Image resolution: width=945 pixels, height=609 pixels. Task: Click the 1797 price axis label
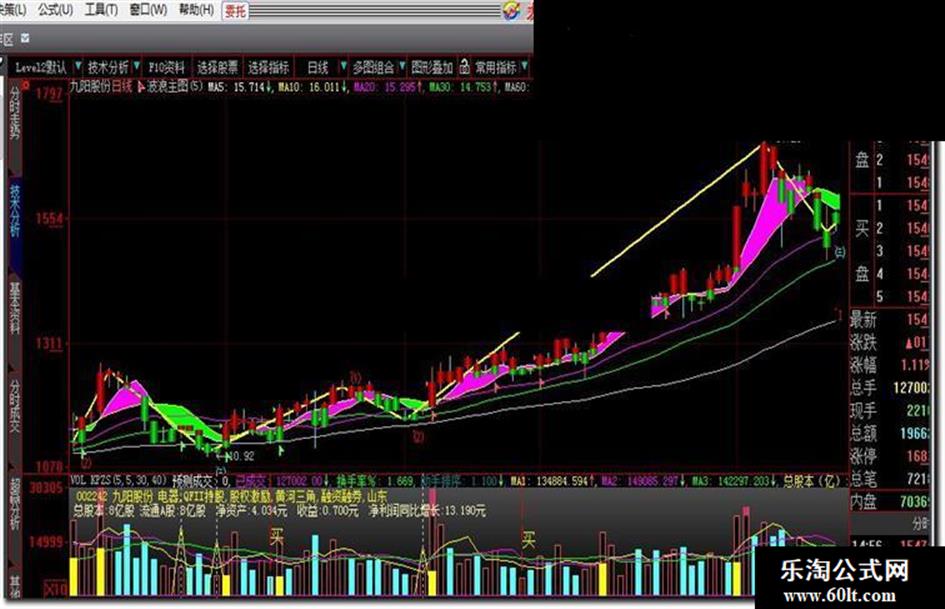[49, 93]
